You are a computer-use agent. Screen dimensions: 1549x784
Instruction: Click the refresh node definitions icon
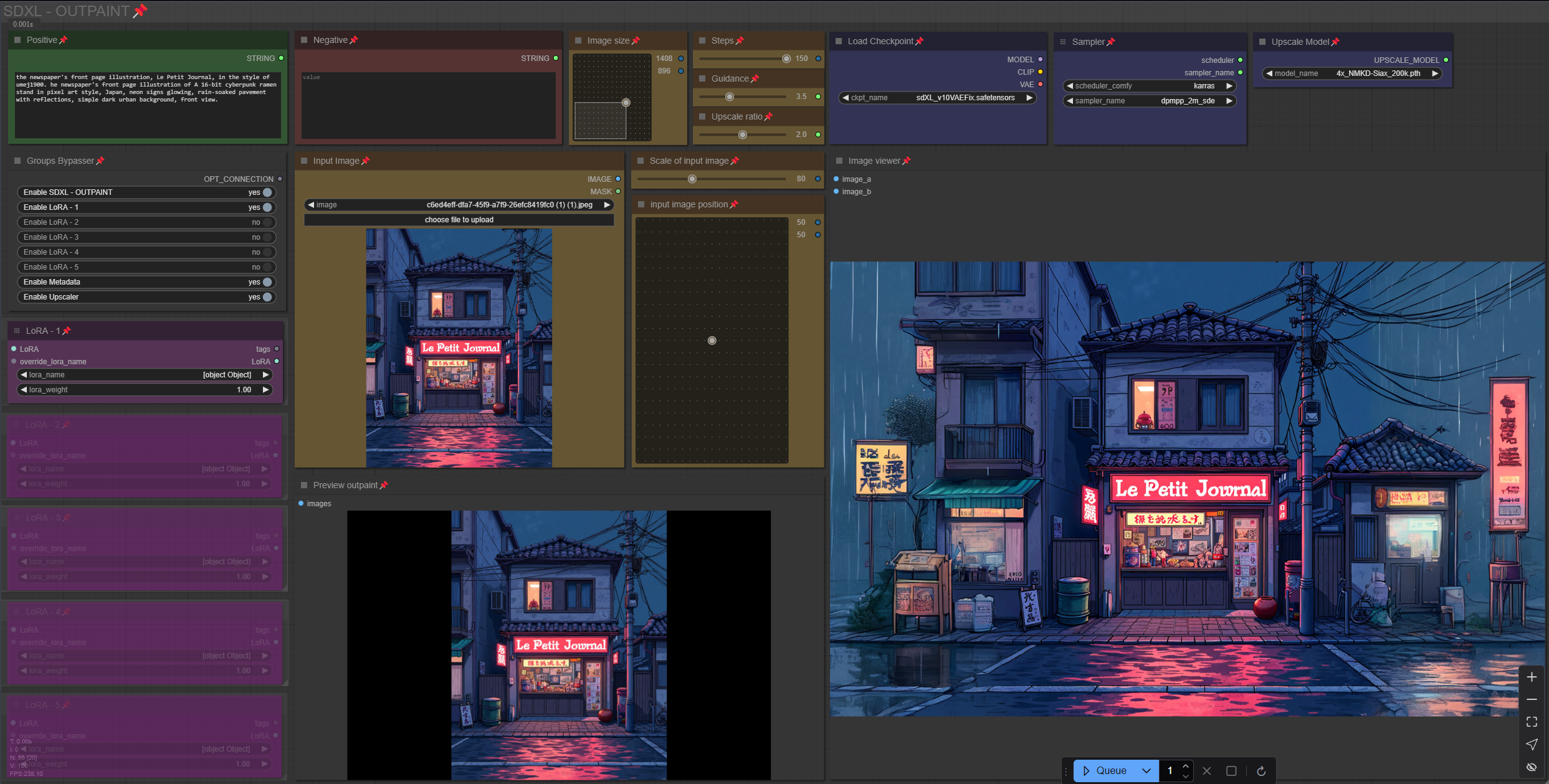pos(1261,771)
